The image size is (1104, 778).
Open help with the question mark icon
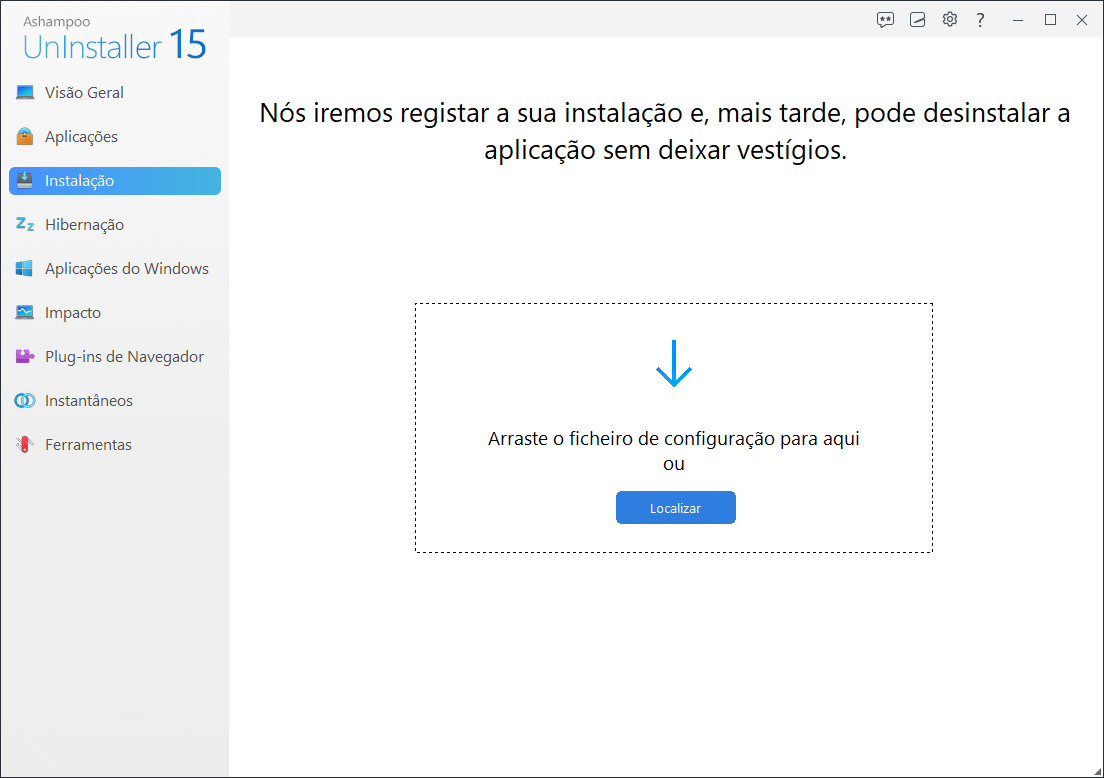pyautogui.click(x=980, y=20)
